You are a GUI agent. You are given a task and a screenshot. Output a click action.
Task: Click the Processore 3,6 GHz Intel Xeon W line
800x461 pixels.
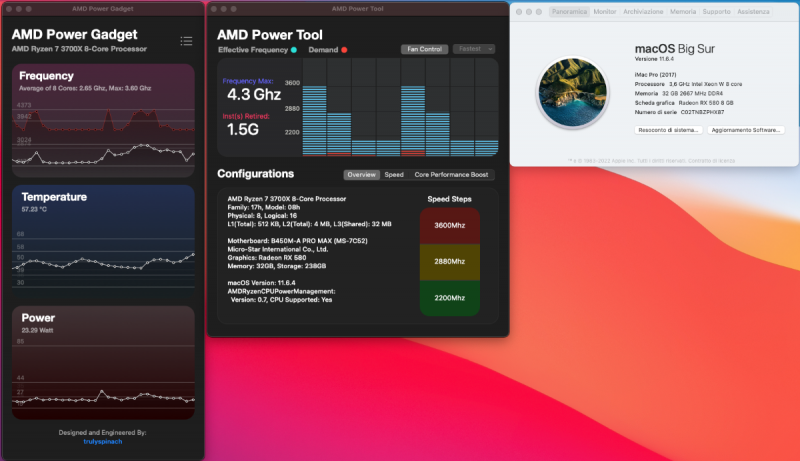(x=688, y=84)
